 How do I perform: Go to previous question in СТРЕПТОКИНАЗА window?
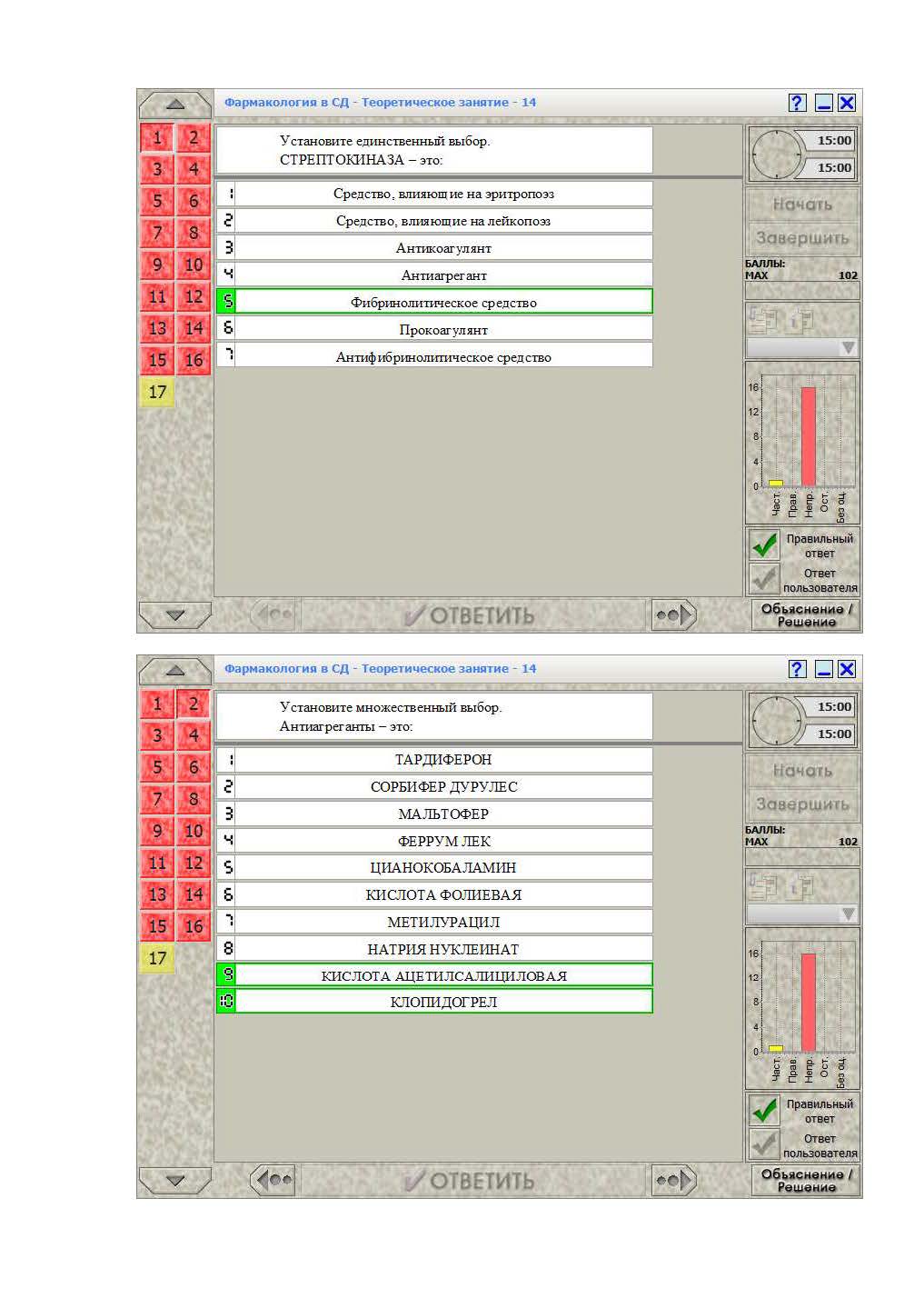coord(273,615)
